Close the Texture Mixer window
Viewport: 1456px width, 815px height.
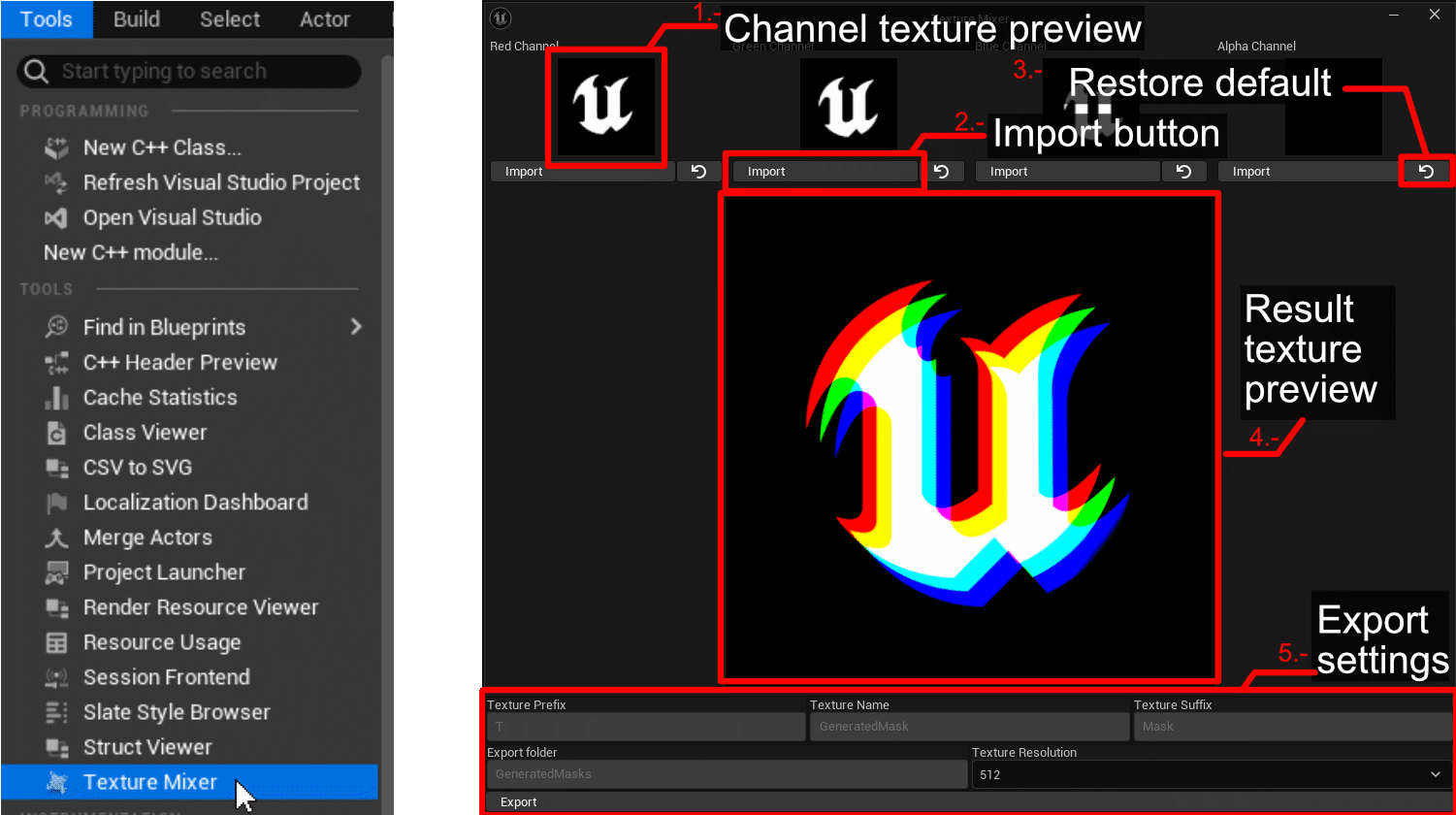pos(1435,15)
